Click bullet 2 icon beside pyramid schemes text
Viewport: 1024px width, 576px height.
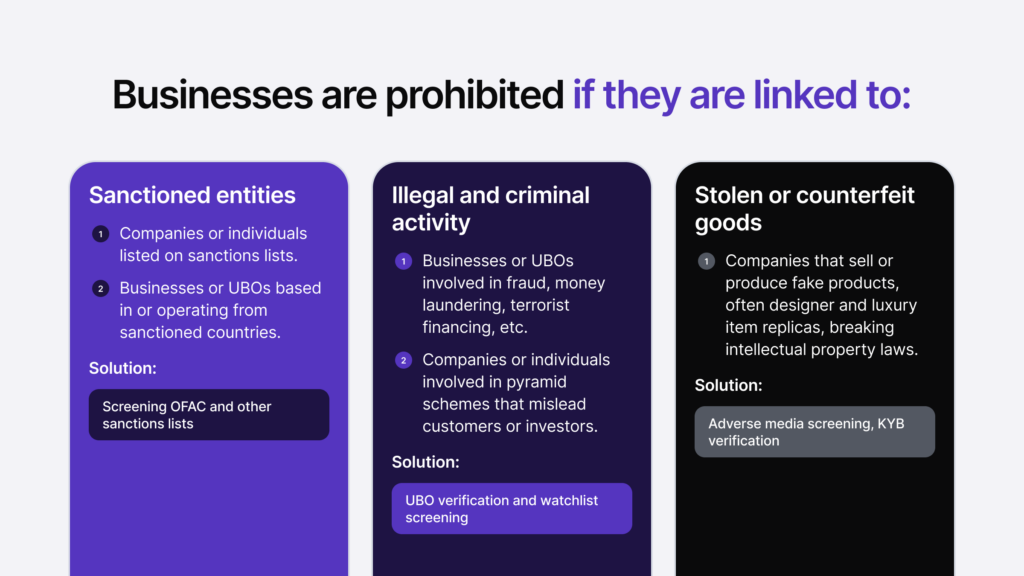[x=404, y=360]
